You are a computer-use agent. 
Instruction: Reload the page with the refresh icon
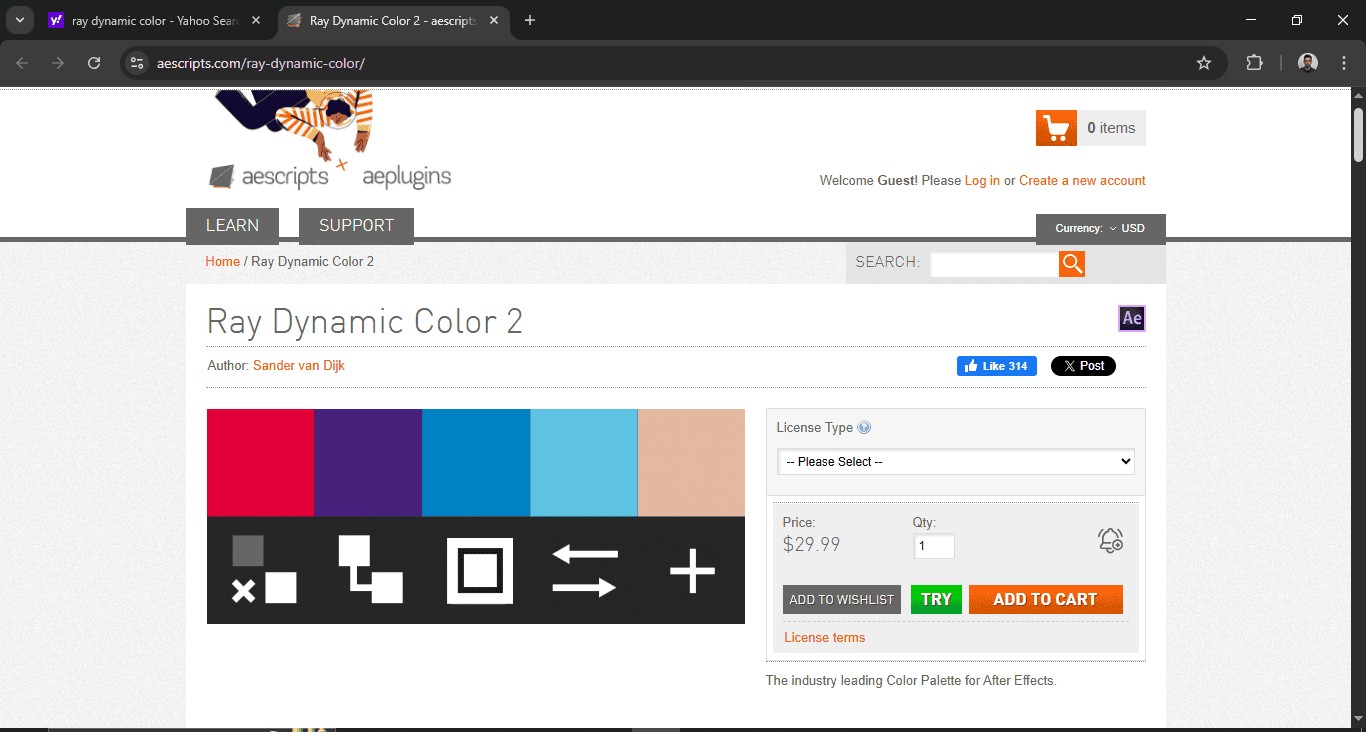pyautogui.click(x=94, y=63)
